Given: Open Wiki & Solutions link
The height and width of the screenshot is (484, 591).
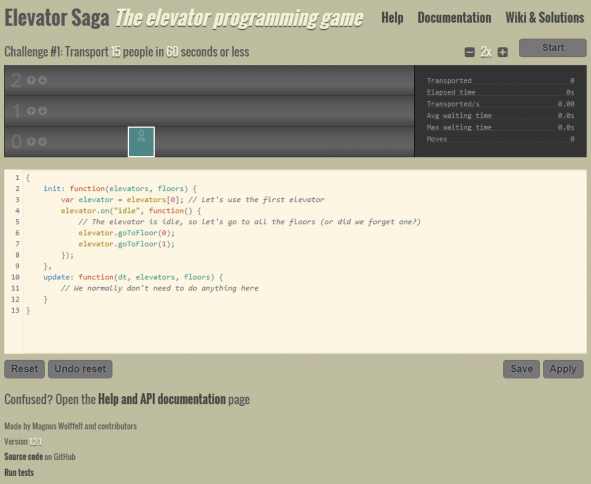Looking at the screenshot, I should tap(545, 17).
